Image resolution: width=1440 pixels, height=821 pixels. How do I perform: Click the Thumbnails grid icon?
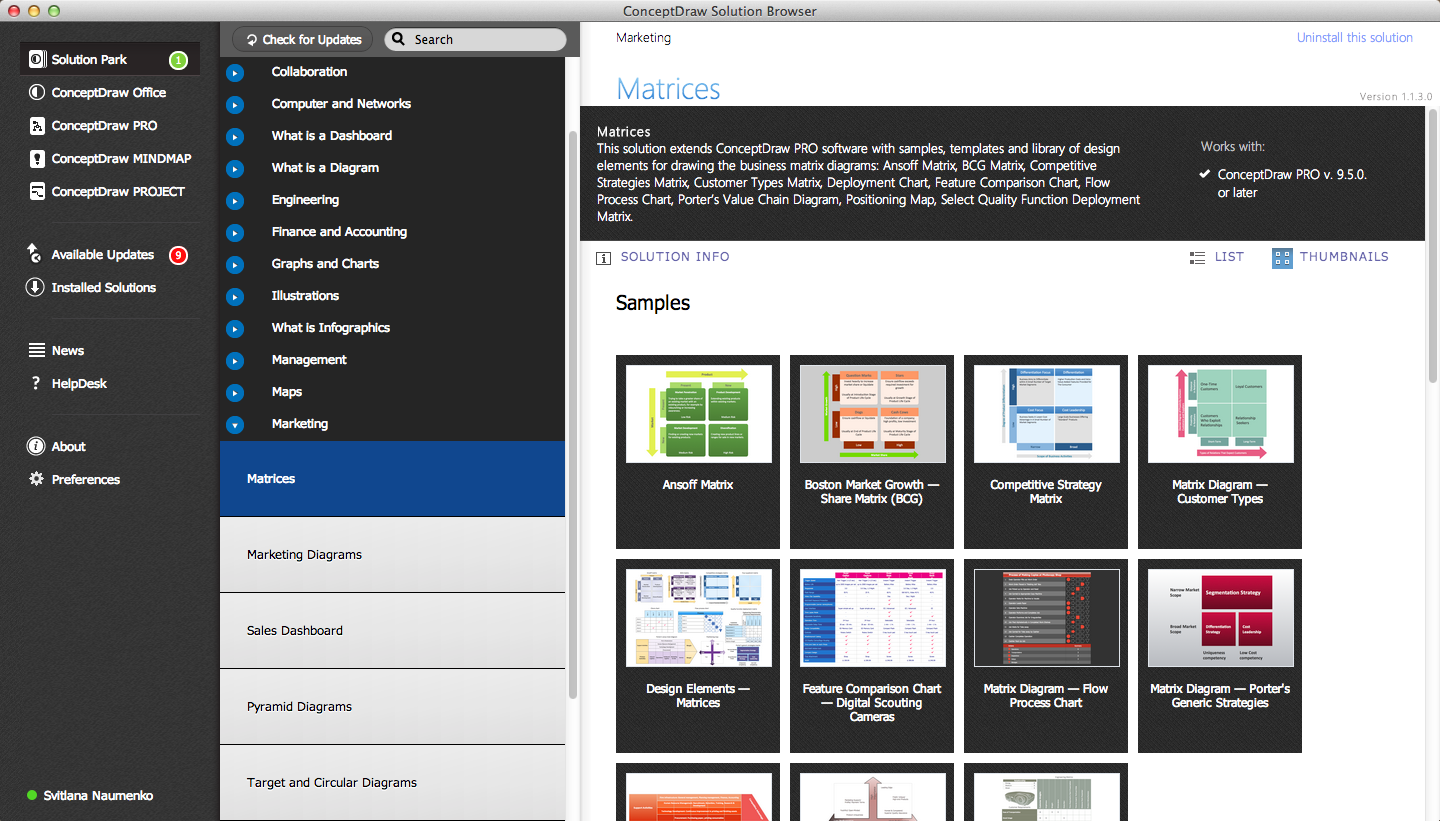[1282, 258]
